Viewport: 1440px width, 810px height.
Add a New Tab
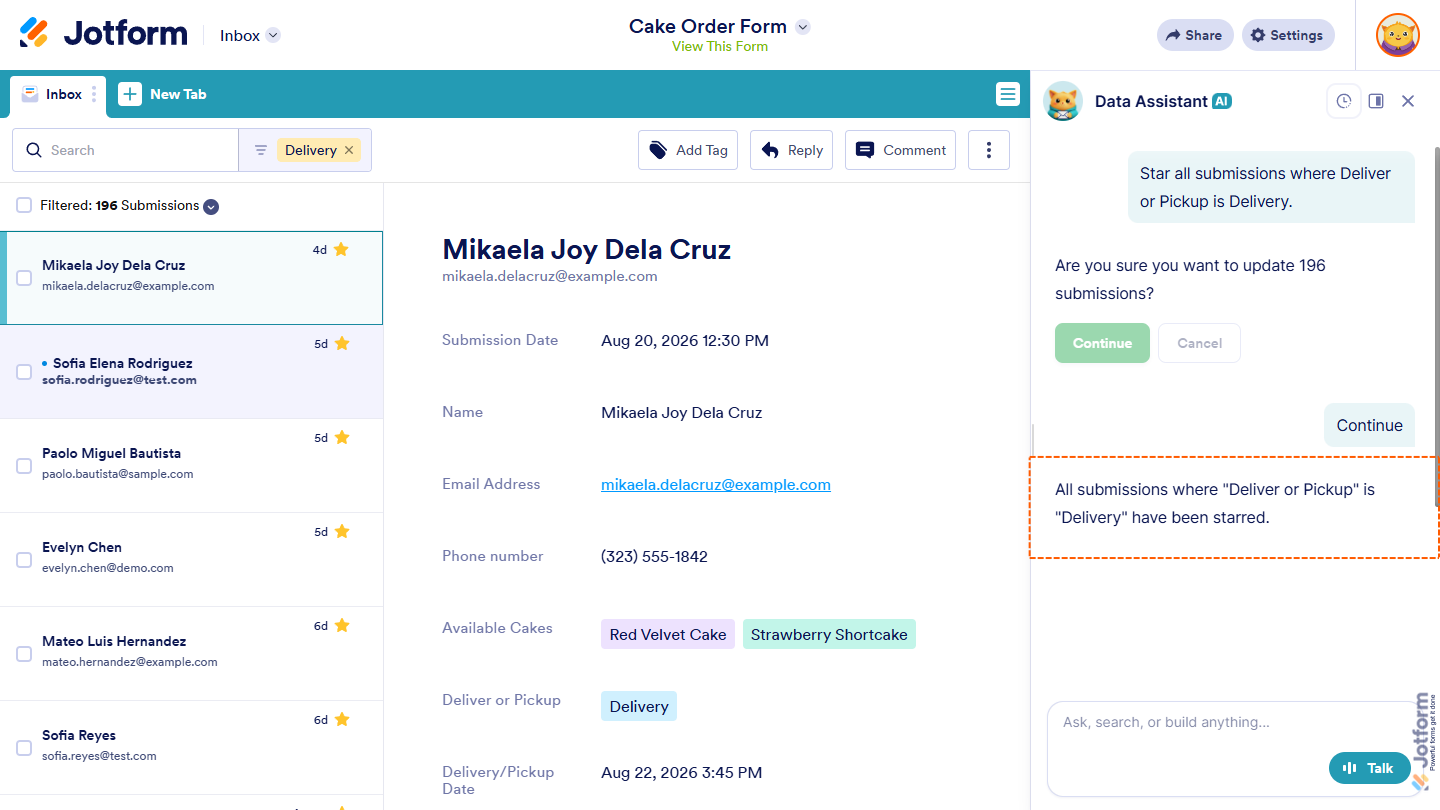[x=162, y=94]
